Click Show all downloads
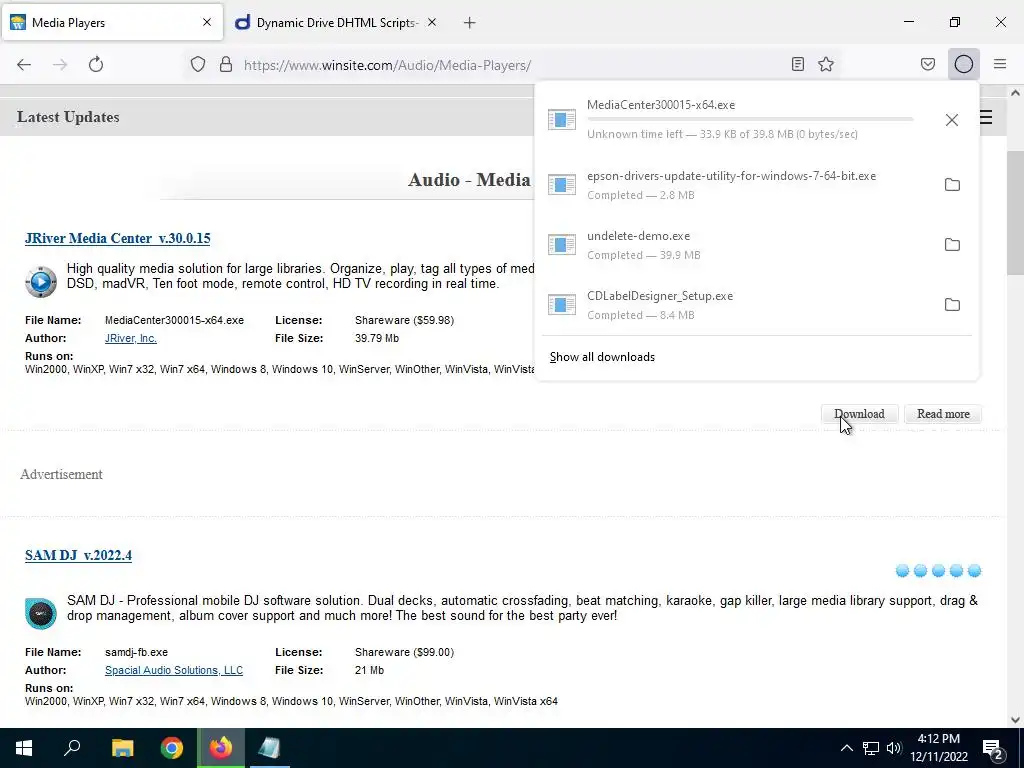 coord(602,357)
